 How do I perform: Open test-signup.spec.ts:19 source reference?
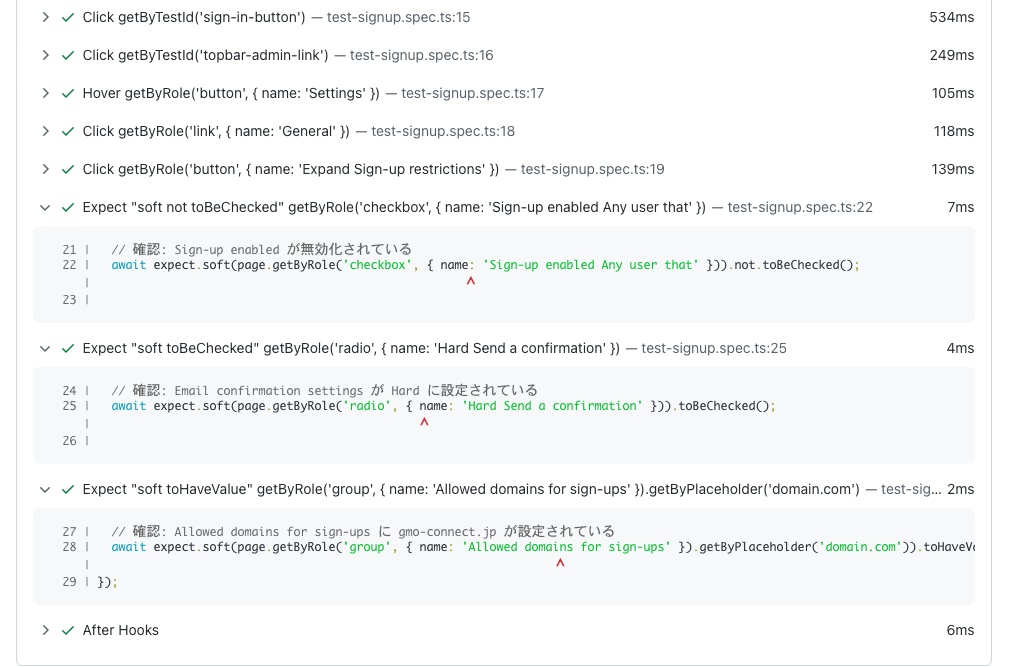(x=592, y=169)
